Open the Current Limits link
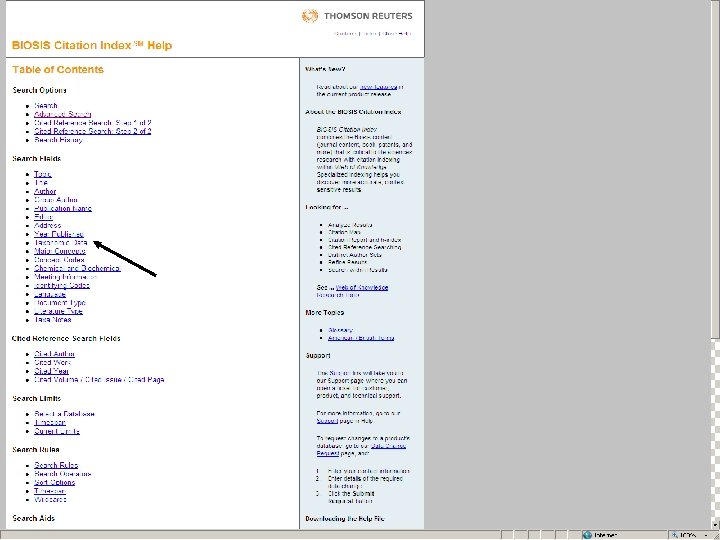This screenshot has height=540, width=720. pos(57,431)
